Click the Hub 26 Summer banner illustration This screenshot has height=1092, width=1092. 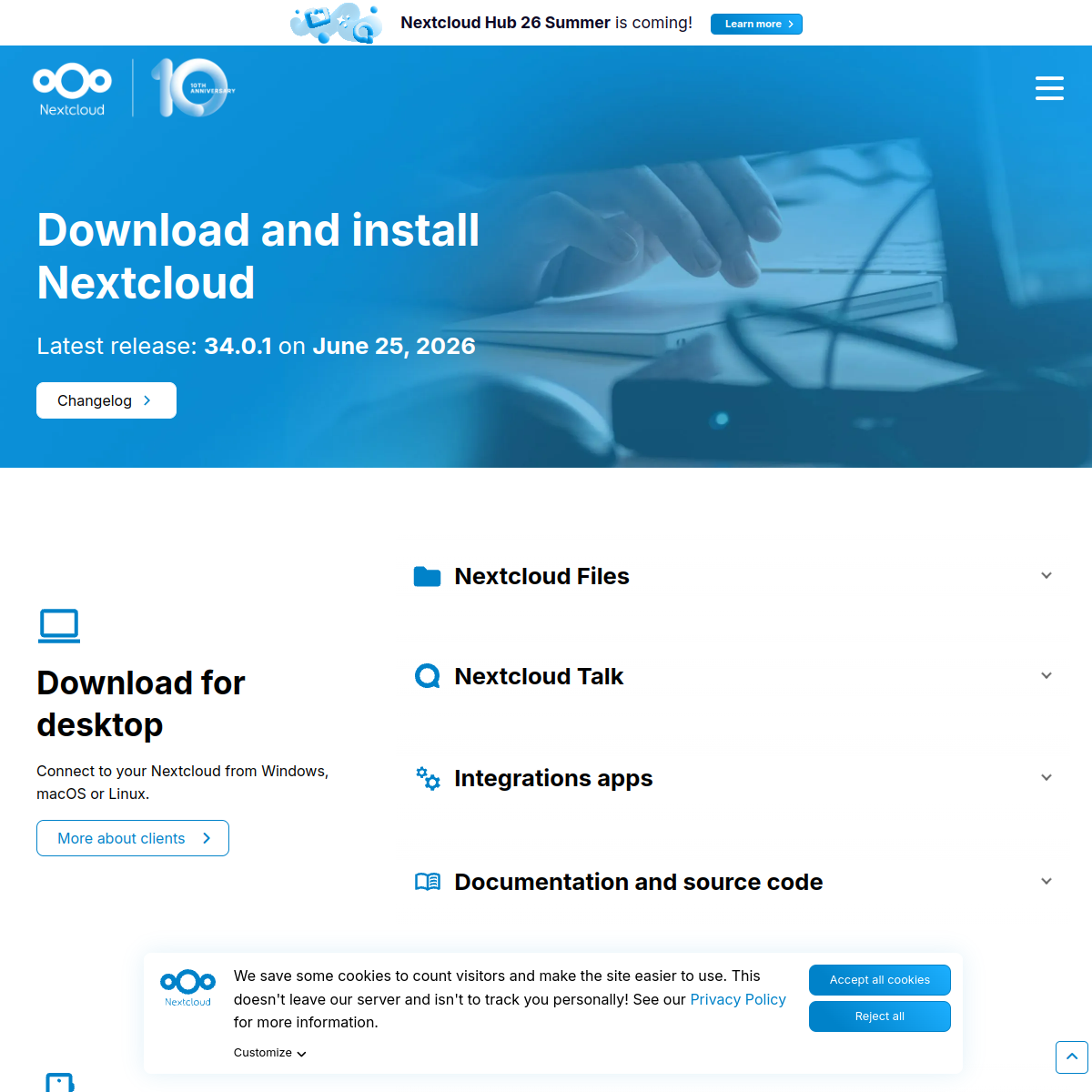pos(337,23)
